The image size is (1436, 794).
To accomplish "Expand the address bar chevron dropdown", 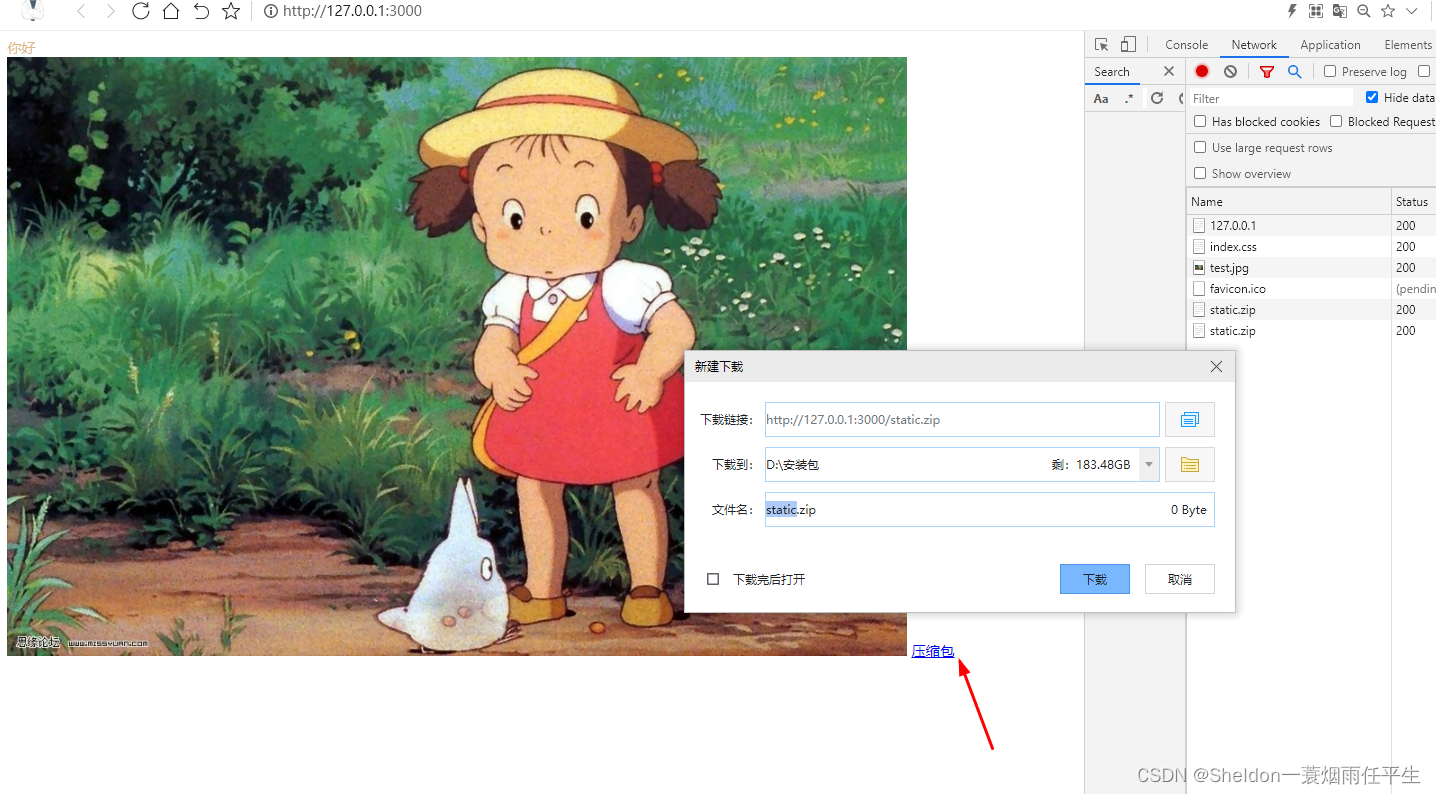I will (x=1412, y=11).
